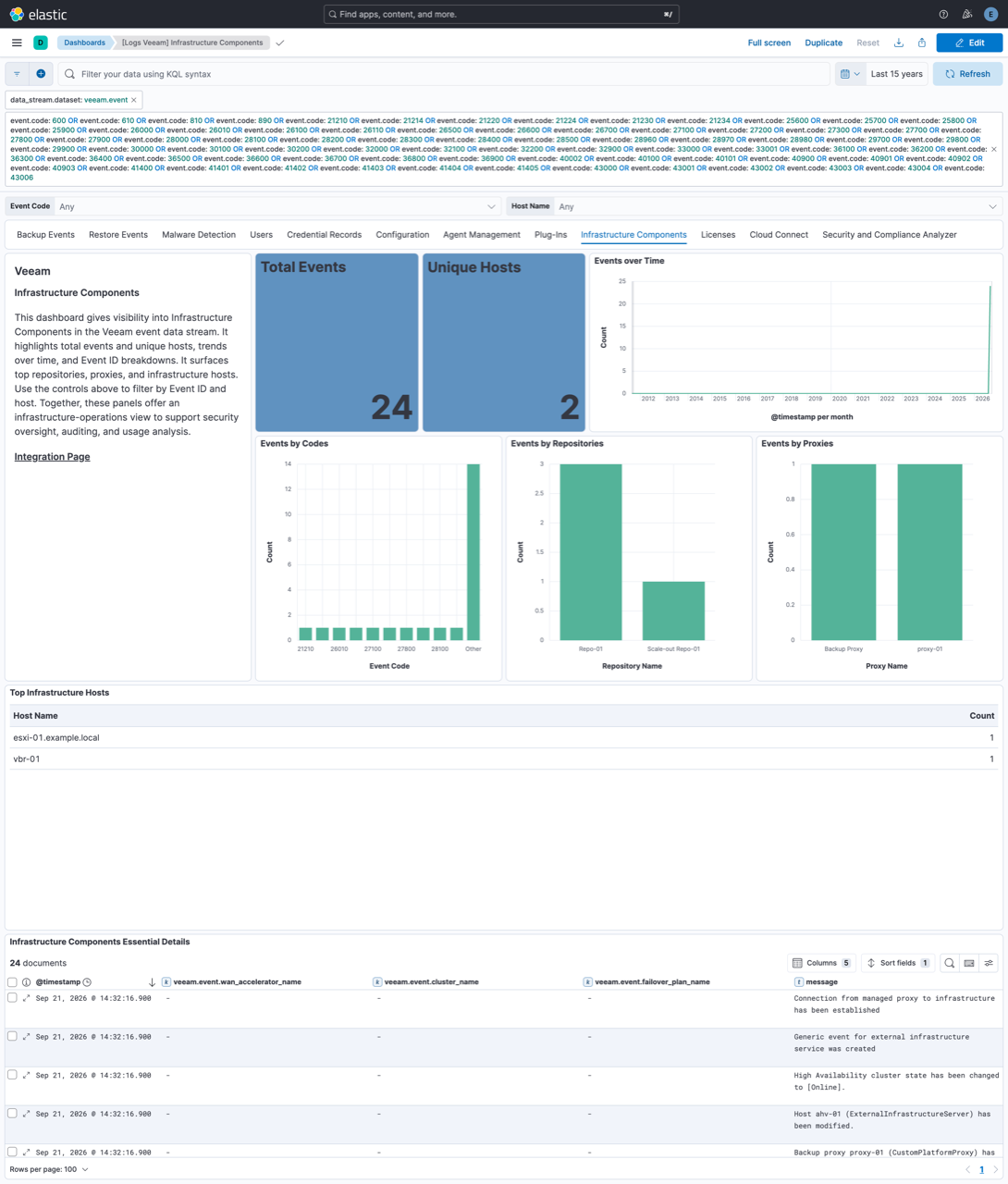The image size is (1008, 1184).
Task: Open the Users tab
Action: pyautogui.click(x=261, y=235)
